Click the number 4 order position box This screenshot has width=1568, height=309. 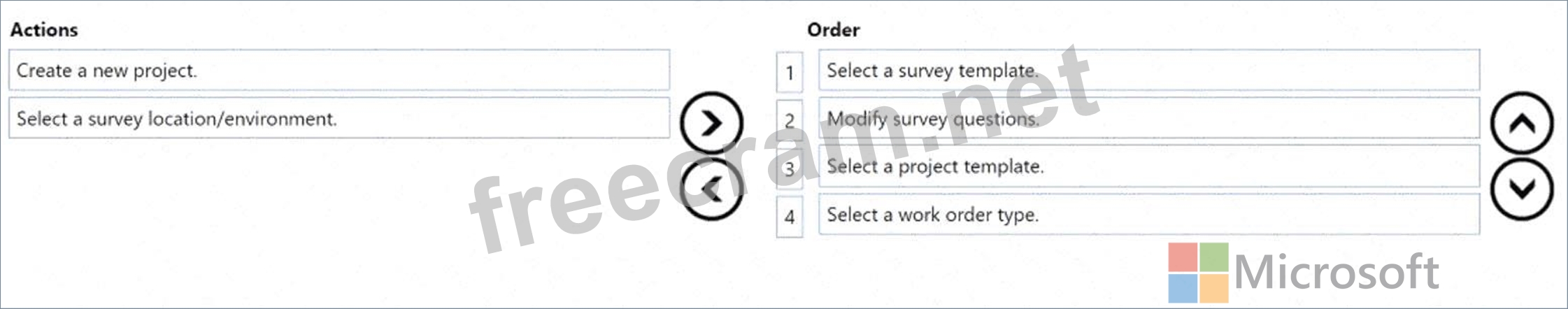point(790,217)
